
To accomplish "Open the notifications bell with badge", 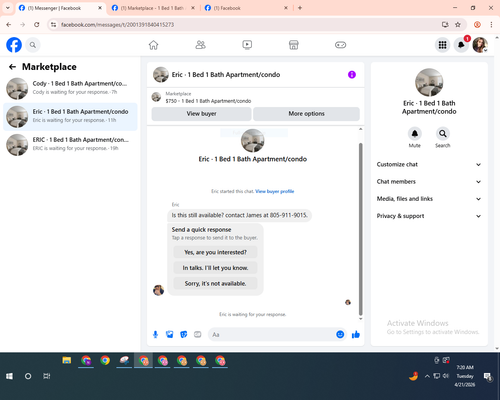I will coord(461,45).
